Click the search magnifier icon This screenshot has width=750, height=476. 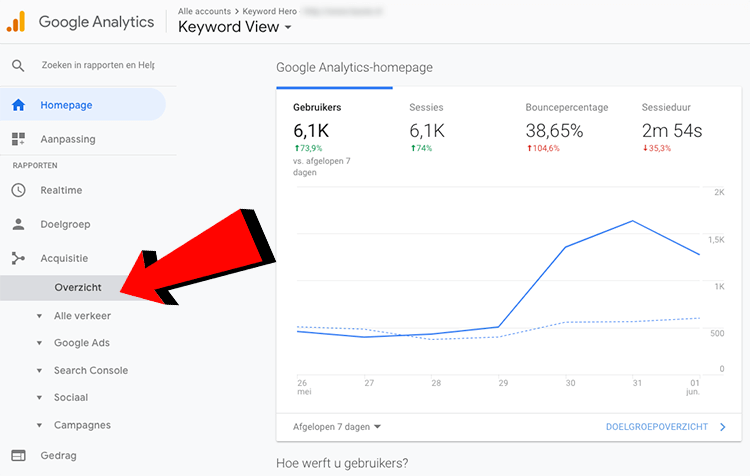(18, 66)
